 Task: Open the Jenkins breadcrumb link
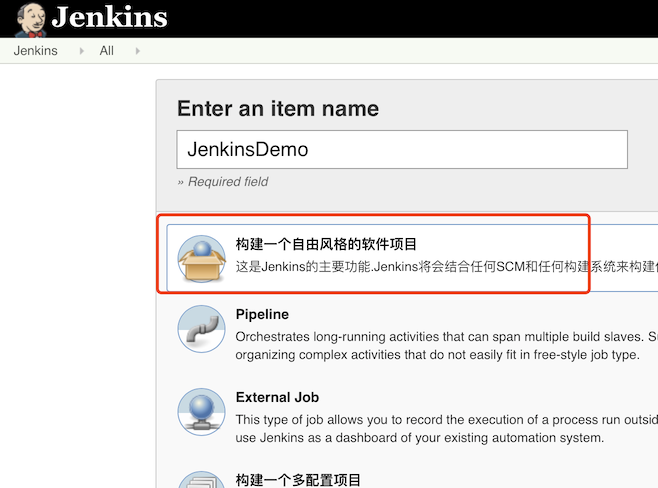coord(36,51)
